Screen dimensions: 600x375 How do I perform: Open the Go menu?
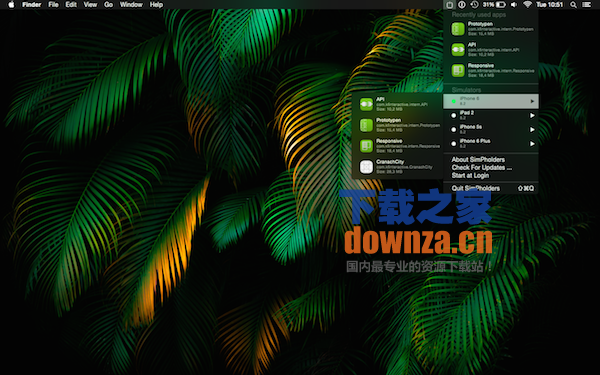[109, 5]
